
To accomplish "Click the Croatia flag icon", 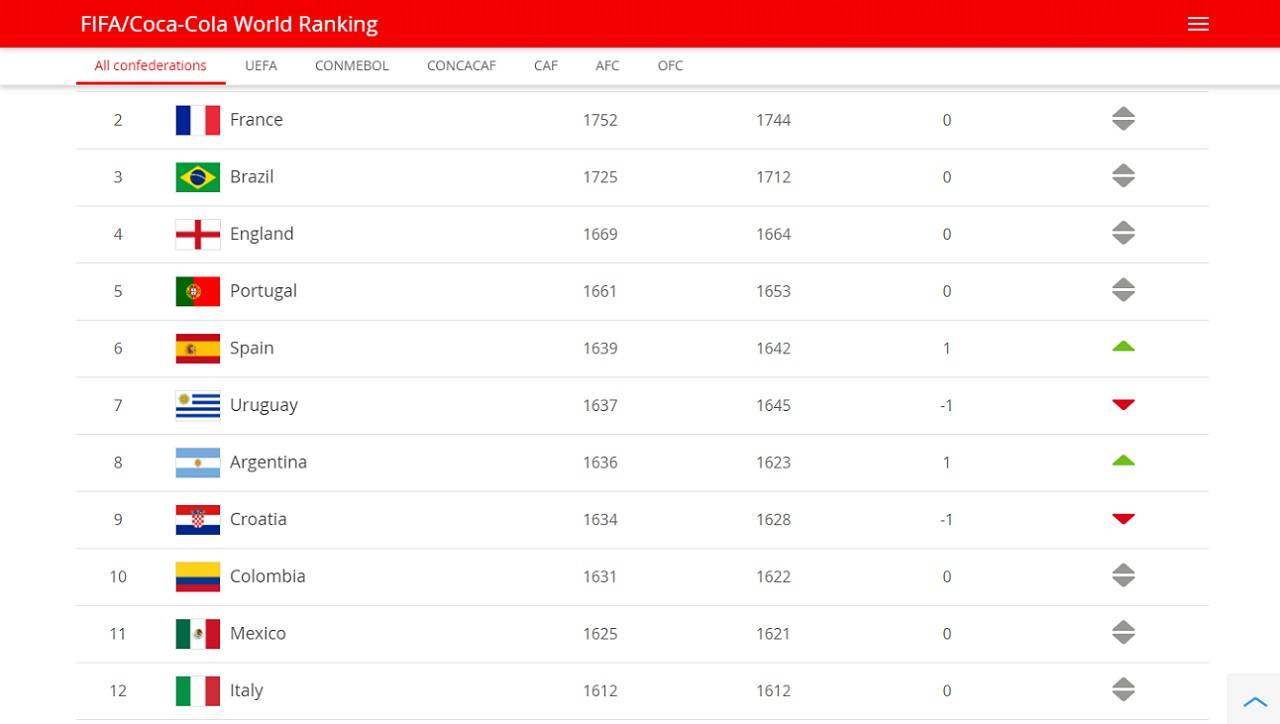I will click(x=197, y=519).
